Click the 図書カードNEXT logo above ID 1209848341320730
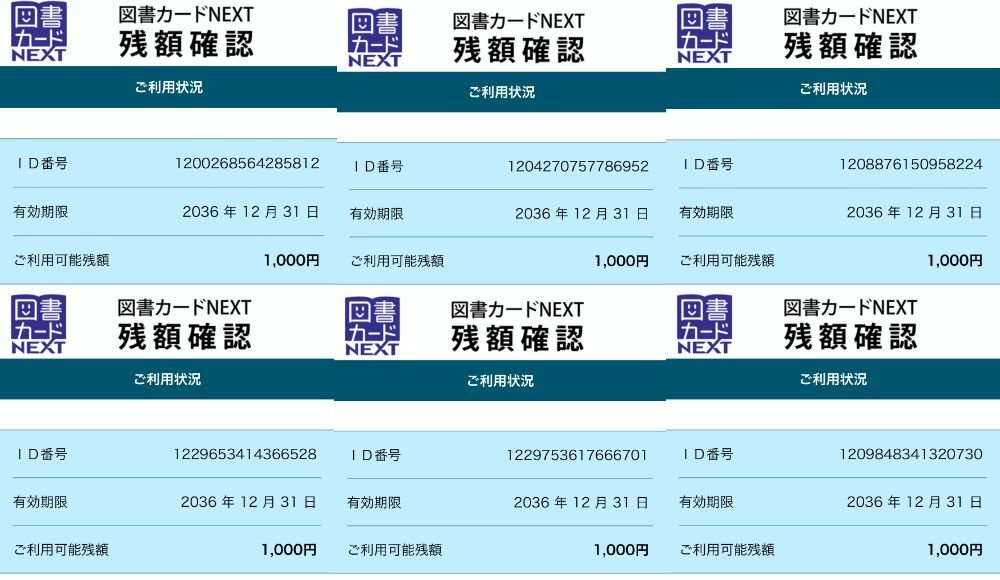This screenshot has height=580, width=1000. 704,324
